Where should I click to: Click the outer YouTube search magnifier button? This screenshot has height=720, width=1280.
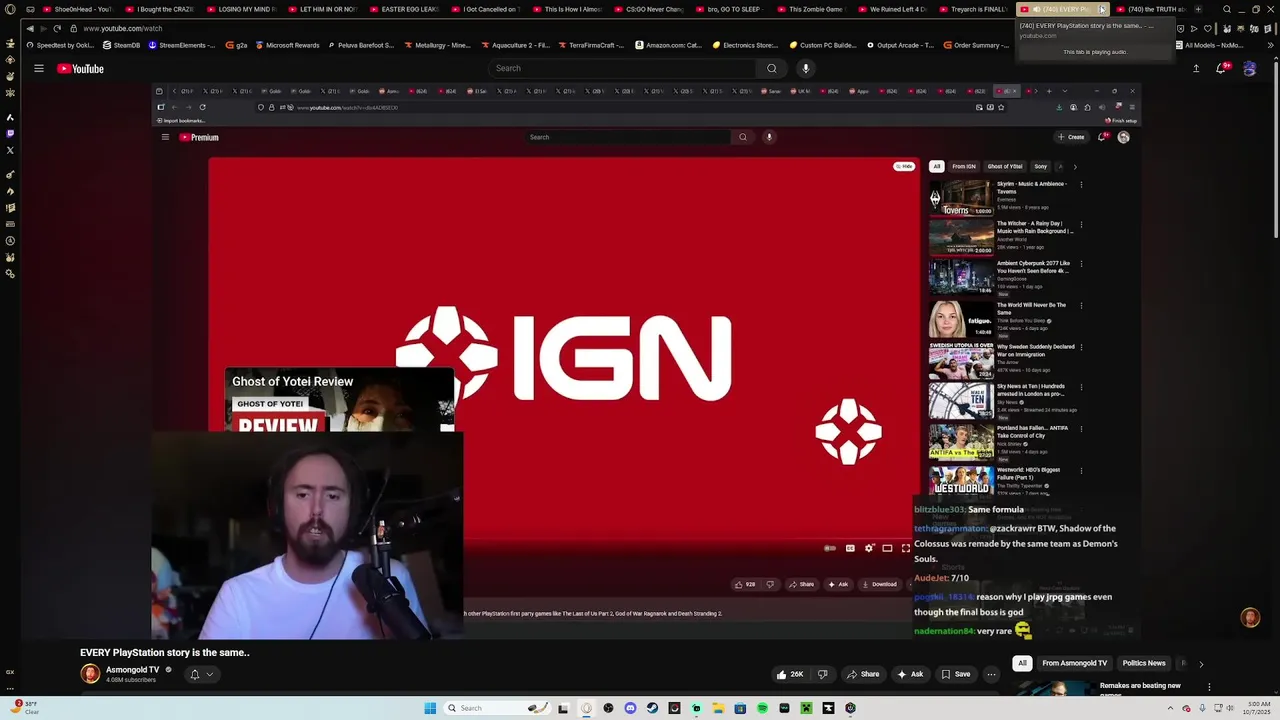[771, 68]
